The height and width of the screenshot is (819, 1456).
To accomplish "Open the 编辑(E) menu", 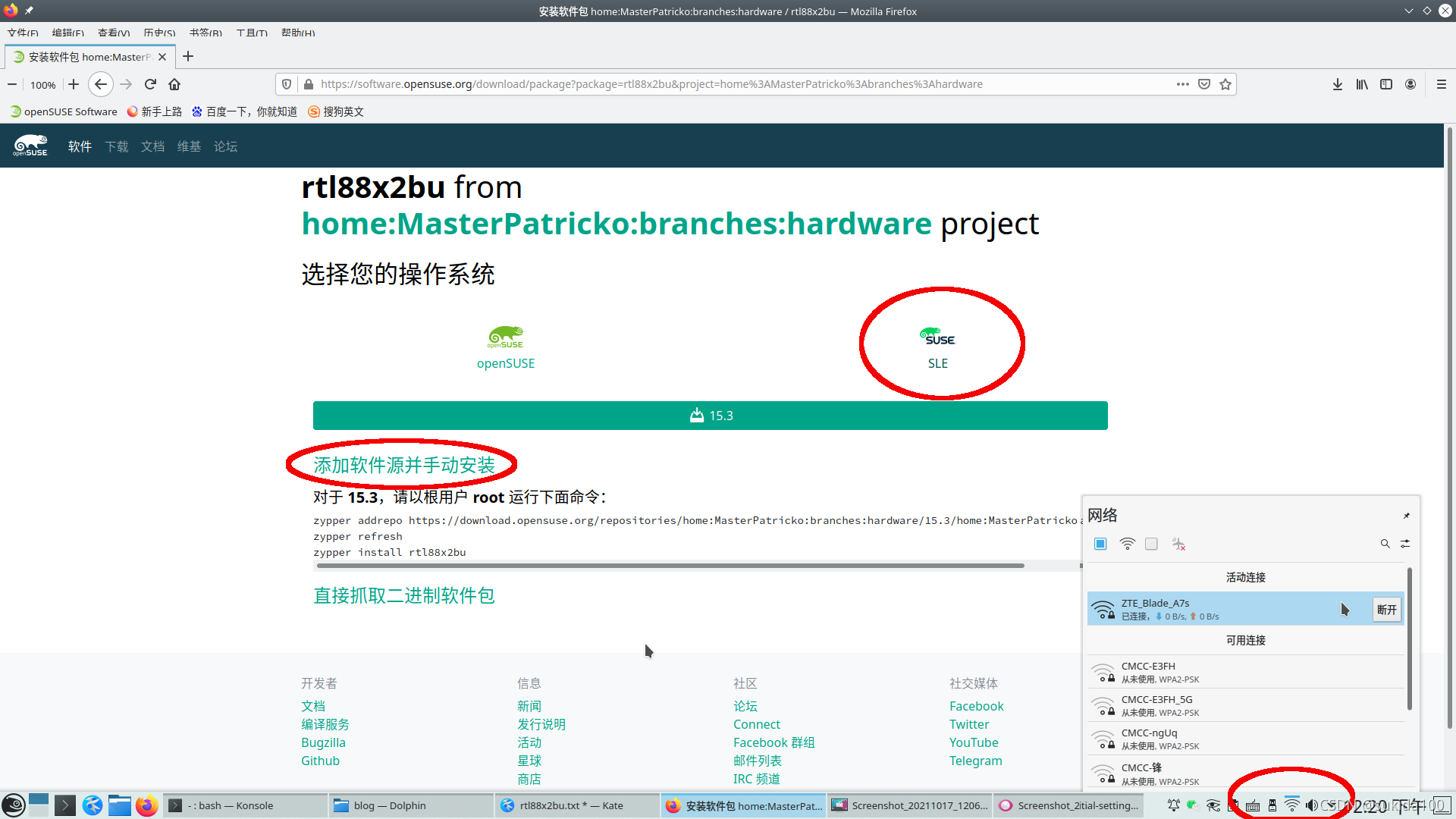I will click(68, 33).
